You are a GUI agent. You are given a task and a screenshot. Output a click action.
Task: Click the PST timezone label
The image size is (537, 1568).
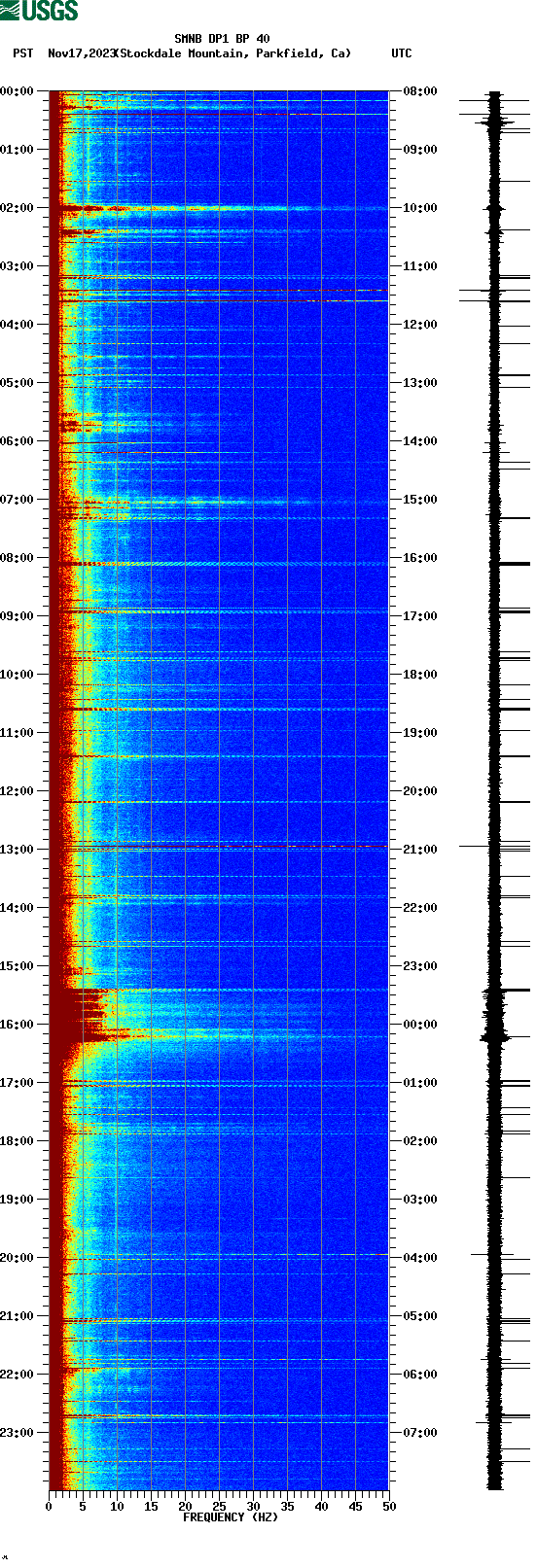click(x=23, y=53)
